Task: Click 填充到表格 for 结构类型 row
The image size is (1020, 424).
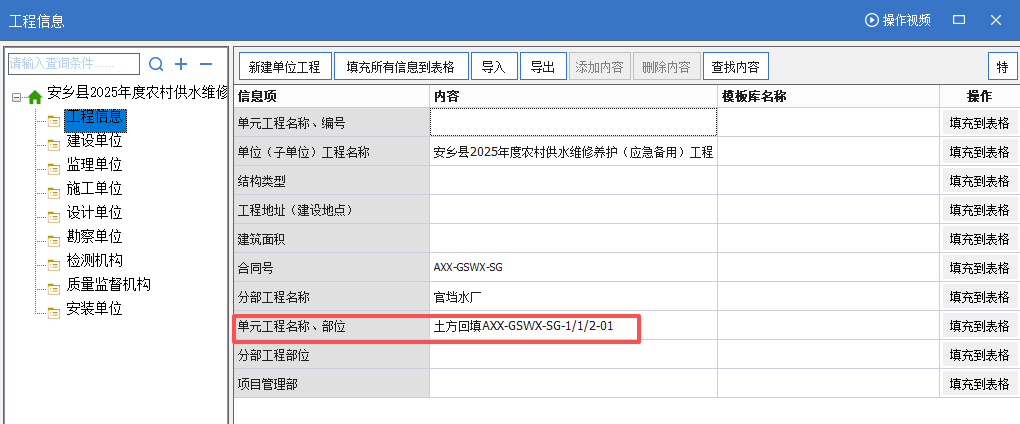Action: 980,181
